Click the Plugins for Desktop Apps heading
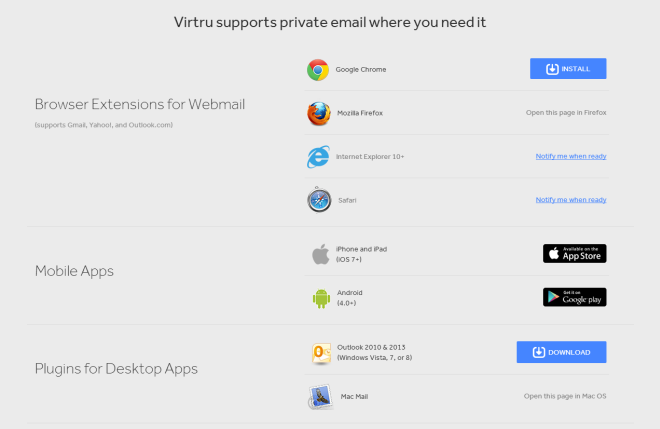Image resolution: width=660 pixels, height=429 pixels. point(116,368)
